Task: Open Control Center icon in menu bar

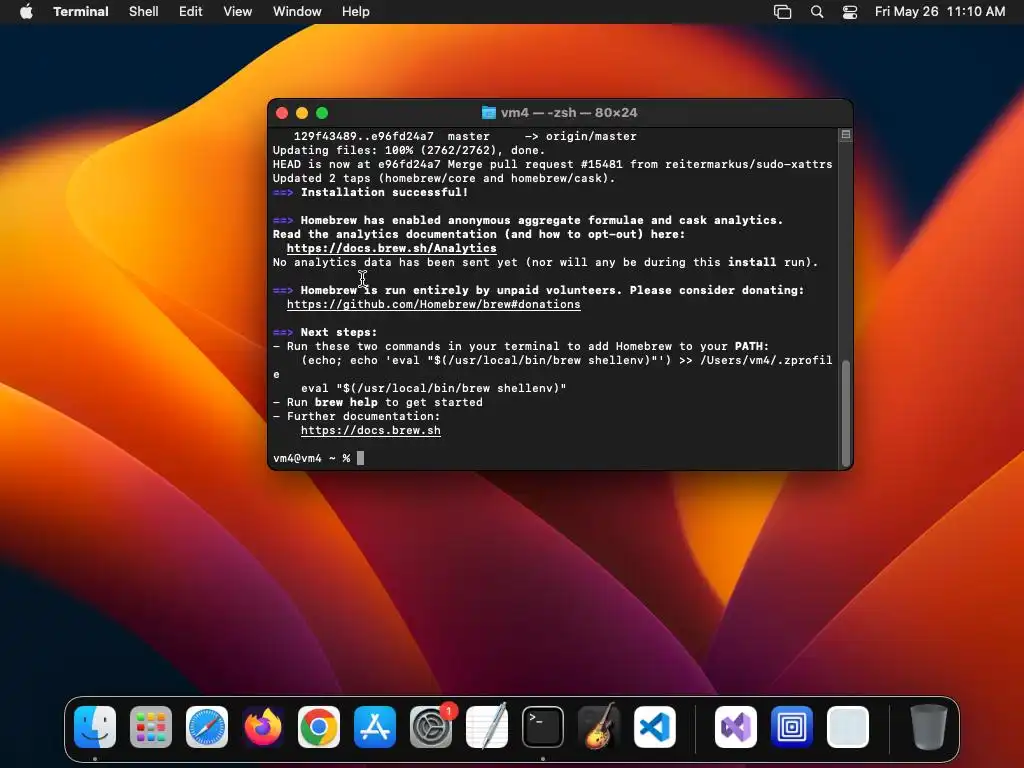Action: (850, 12)
